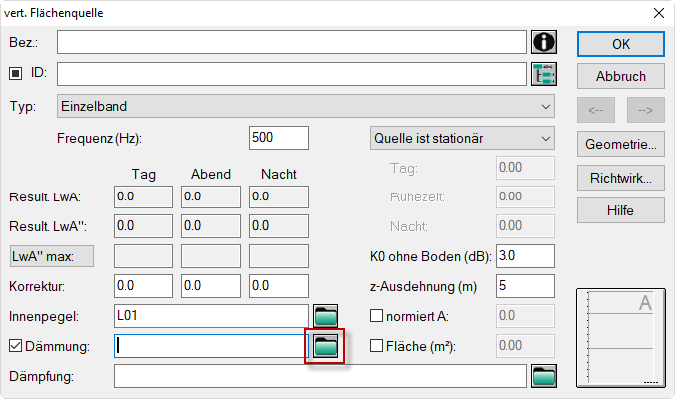
Task: Edit the z-Ausdehnung (m) field
Action: click(525, 286)
